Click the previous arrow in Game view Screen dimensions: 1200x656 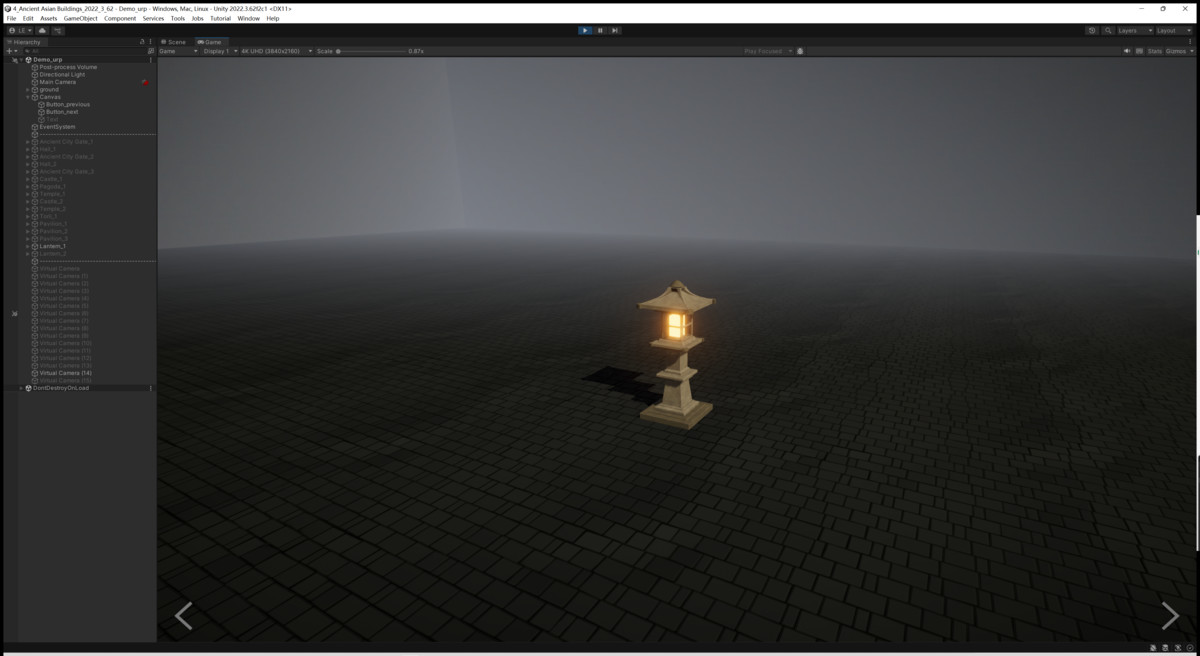click(184, 616)
